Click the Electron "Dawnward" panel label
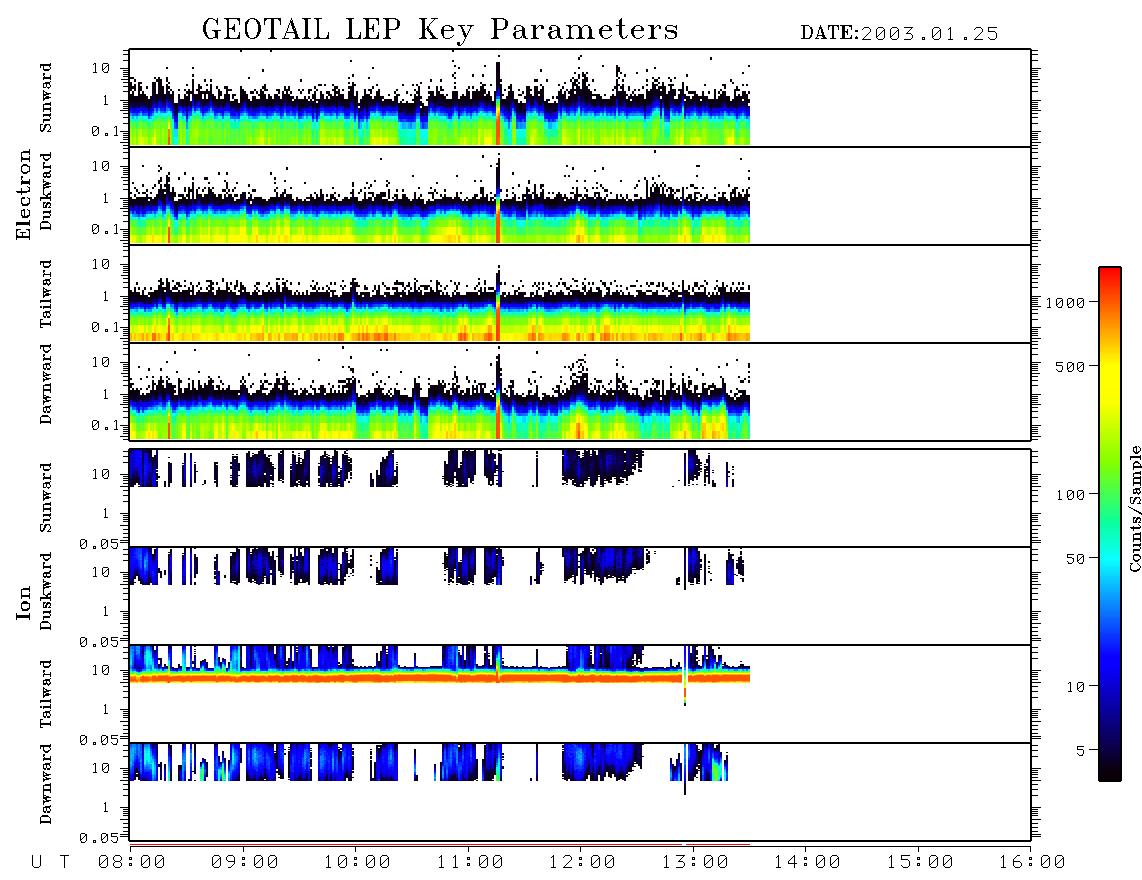The height and width of the screenshot is (880, 1142). [x=46, y=384]
